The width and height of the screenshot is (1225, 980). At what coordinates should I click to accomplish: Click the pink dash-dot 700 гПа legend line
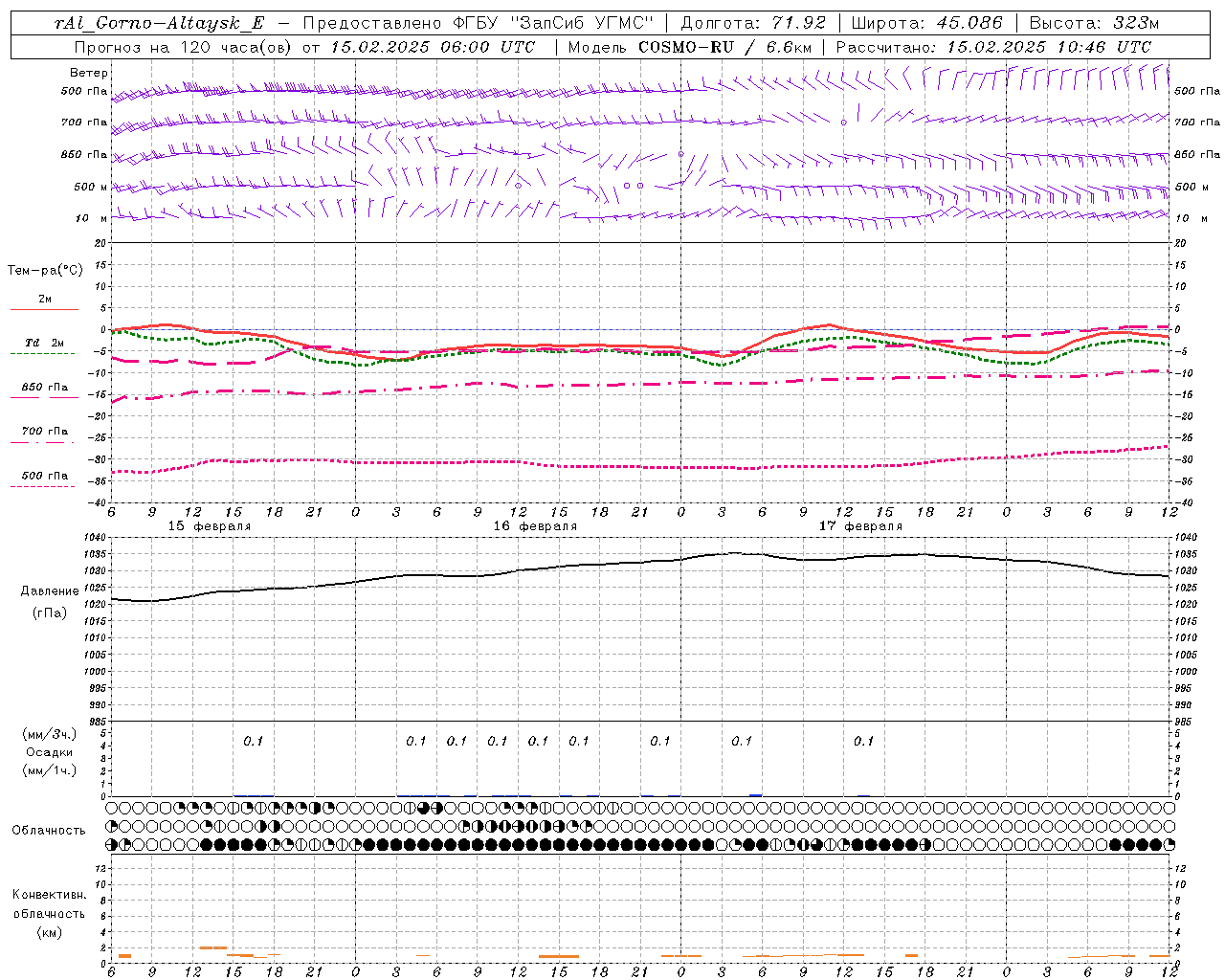[42, 442]
